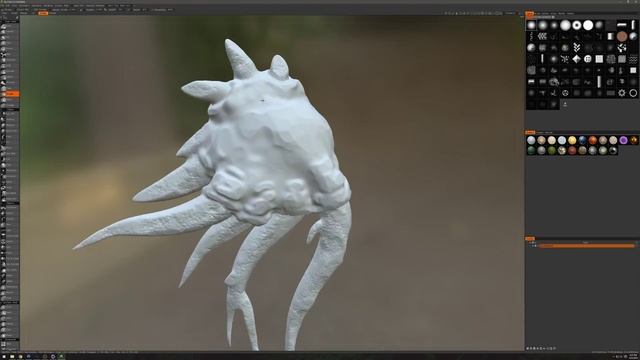The height and width of the screenshot is (360, 640).
Task: Select the reddish brown sphere material
Action: point(572,151)
